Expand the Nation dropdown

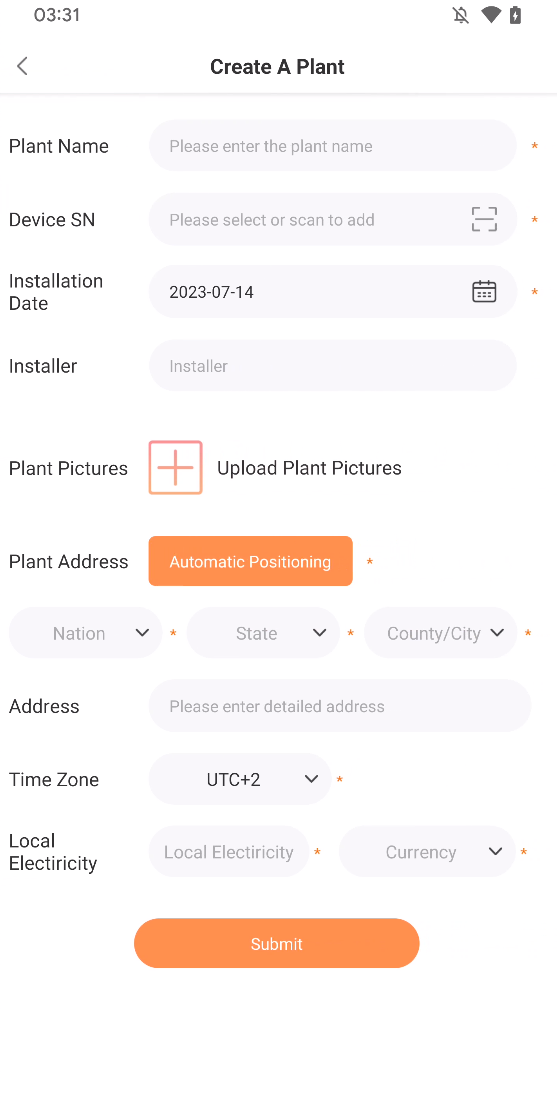click(x=86, y=633)
